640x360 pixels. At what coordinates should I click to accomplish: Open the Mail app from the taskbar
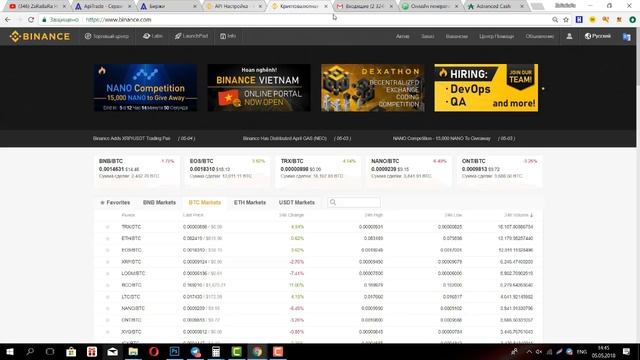click(x=113, y=351)
